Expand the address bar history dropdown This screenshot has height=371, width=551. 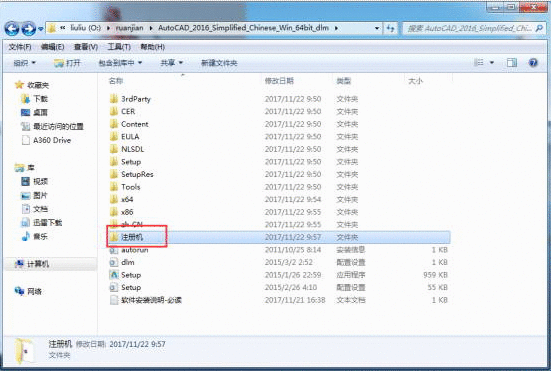[377, 28]
